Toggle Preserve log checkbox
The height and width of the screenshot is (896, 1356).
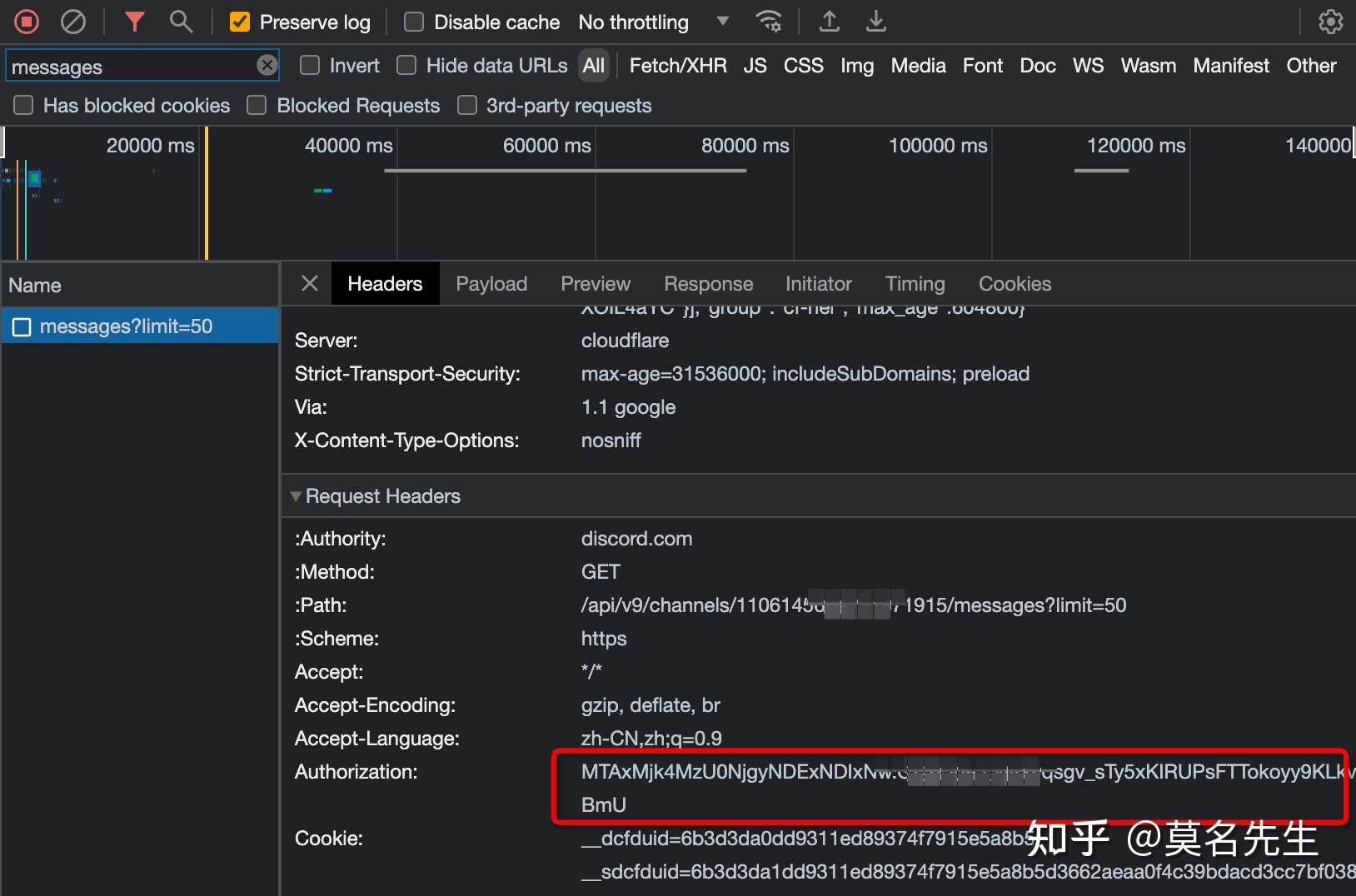pyautogui.click(x=240, y=22)
